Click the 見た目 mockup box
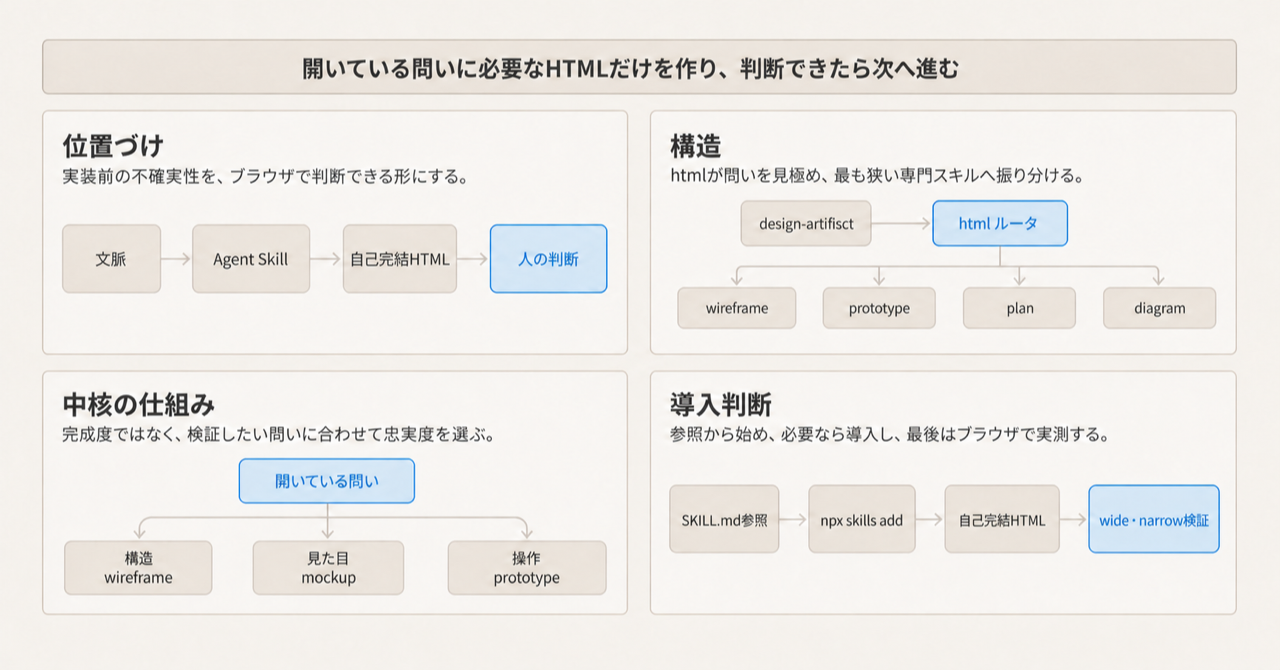 329,568
